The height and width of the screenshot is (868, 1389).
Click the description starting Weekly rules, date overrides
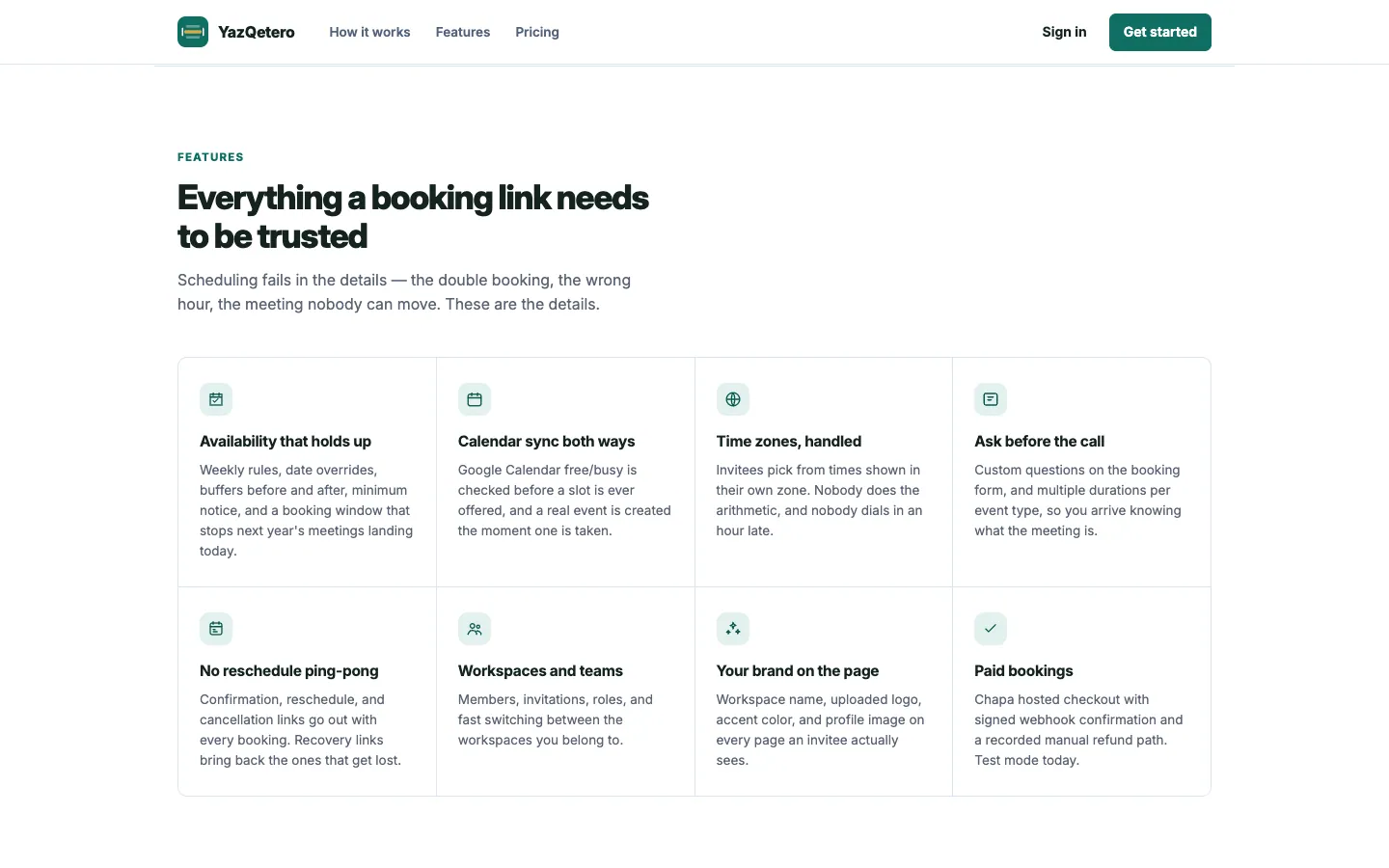click(307, 510)
